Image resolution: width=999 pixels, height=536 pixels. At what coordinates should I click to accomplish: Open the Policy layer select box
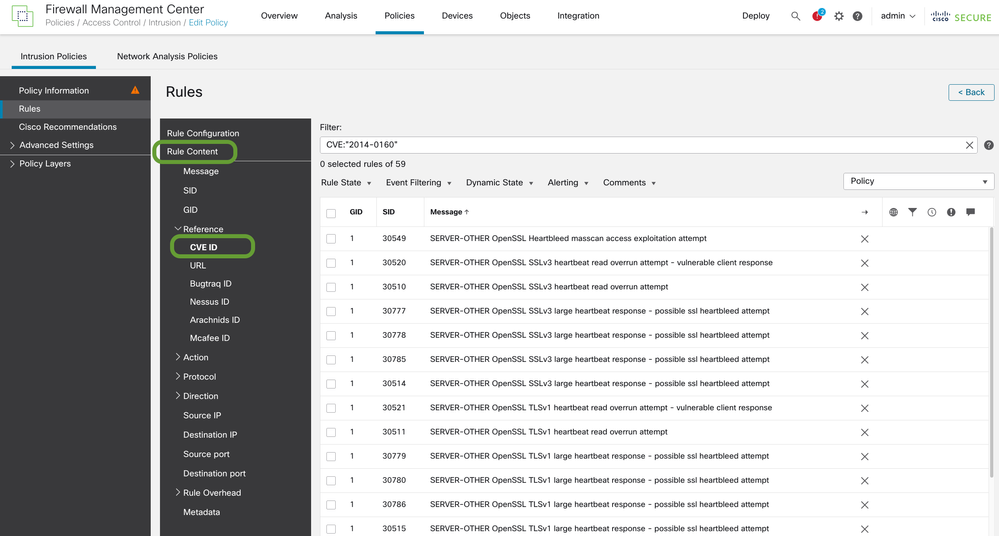918,181
